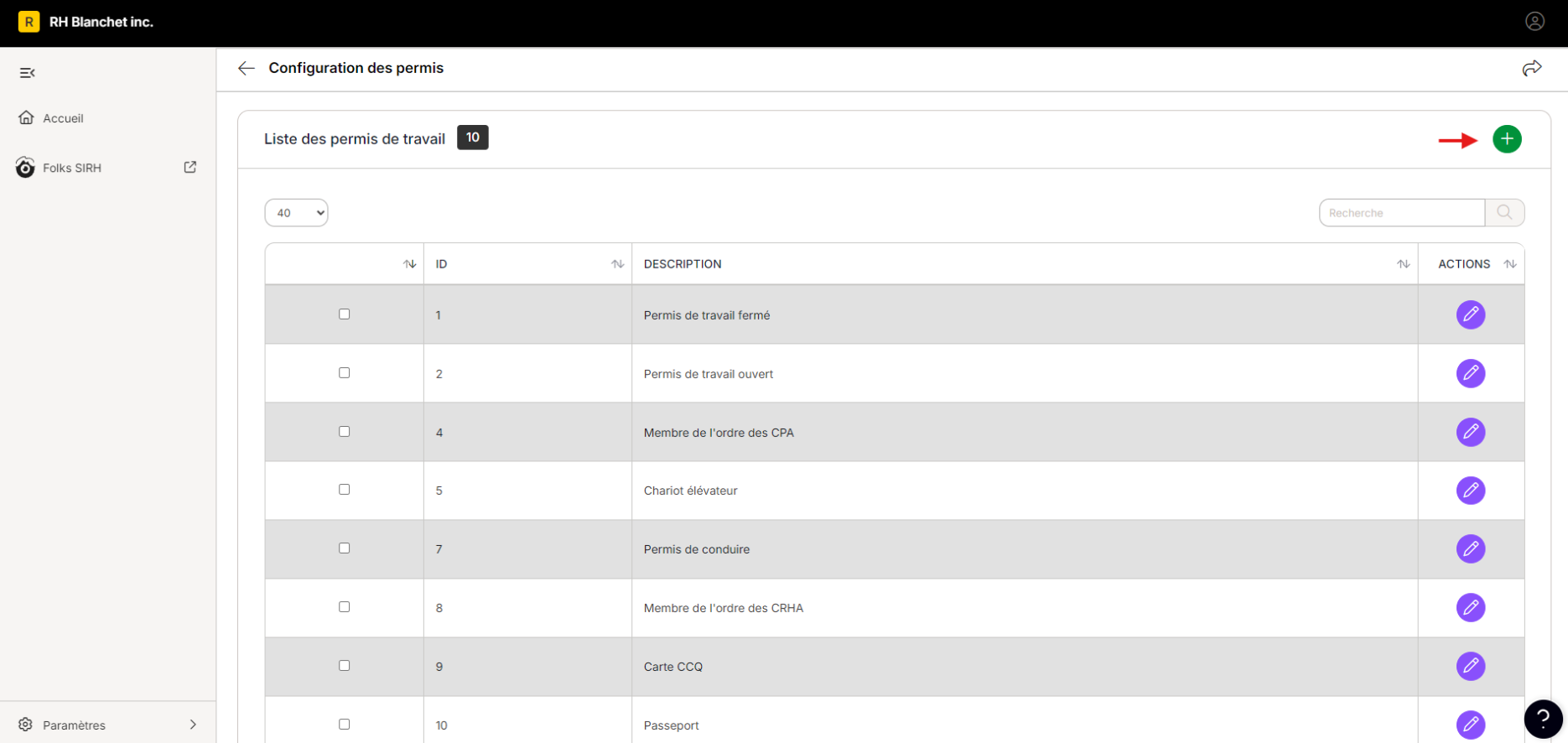Click the ID column header

[x=441, y=264]
